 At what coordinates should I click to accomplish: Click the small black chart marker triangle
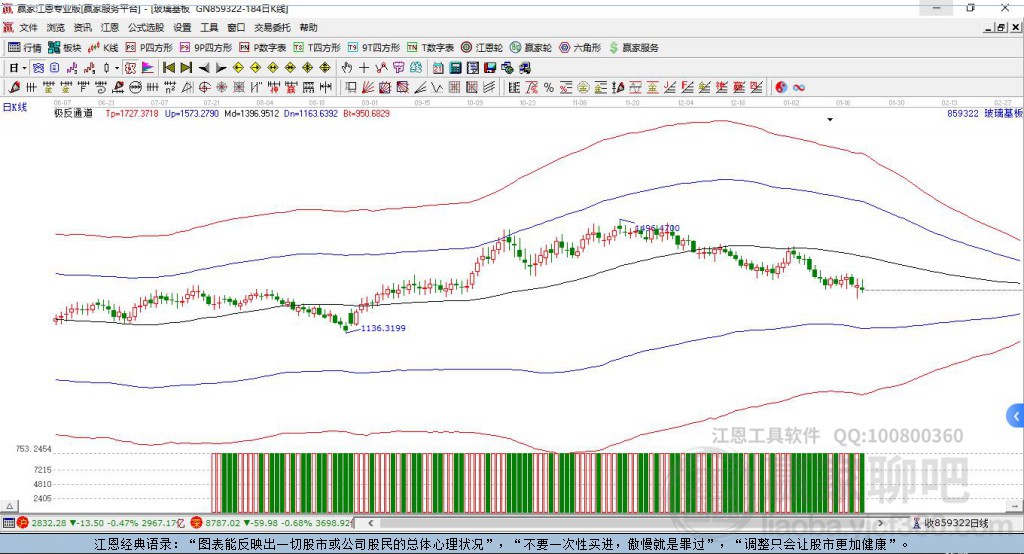[830, 120]
